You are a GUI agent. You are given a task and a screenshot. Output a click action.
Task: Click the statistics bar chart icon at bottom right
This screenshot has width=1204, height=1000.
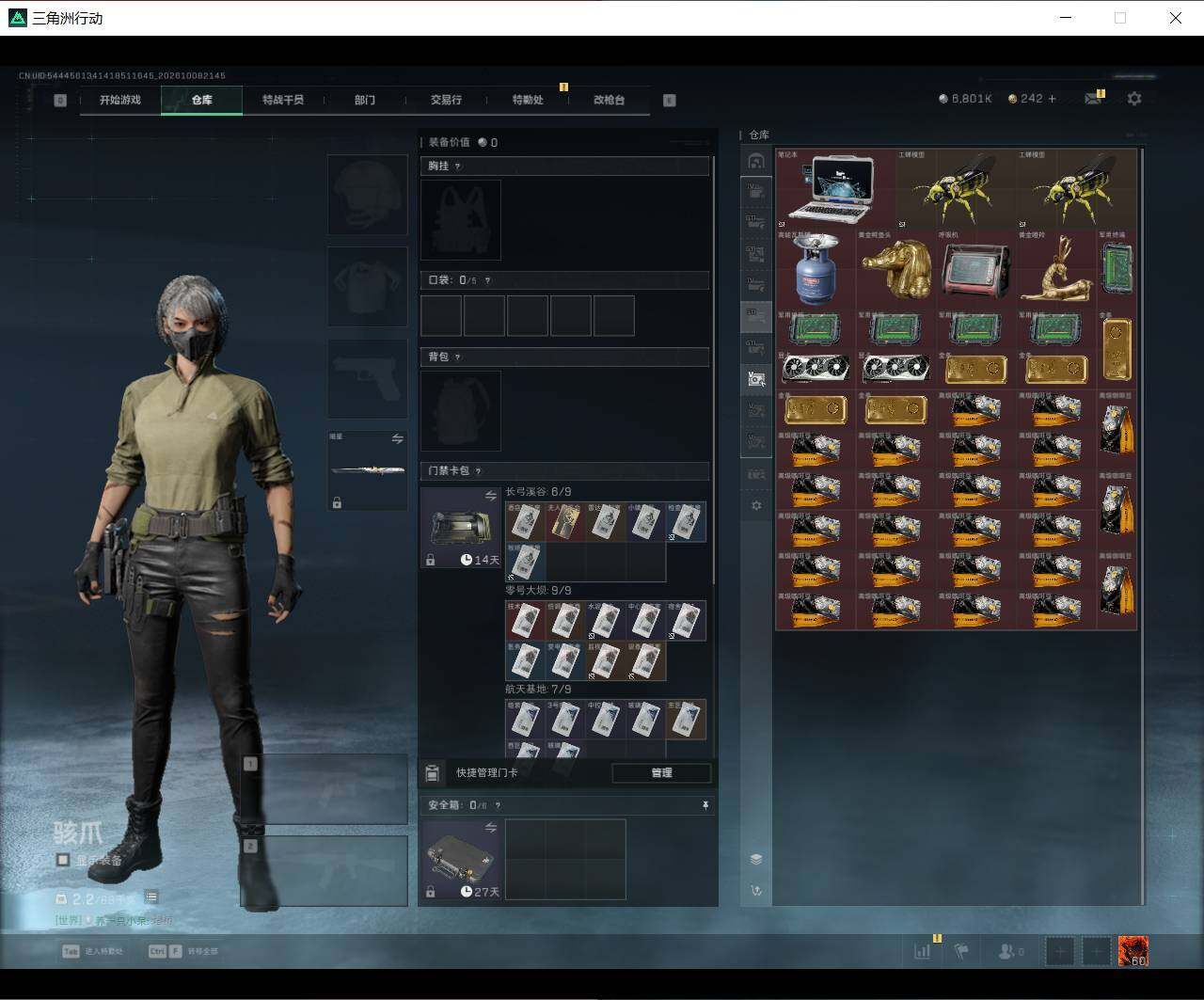[x=923, y=951]
